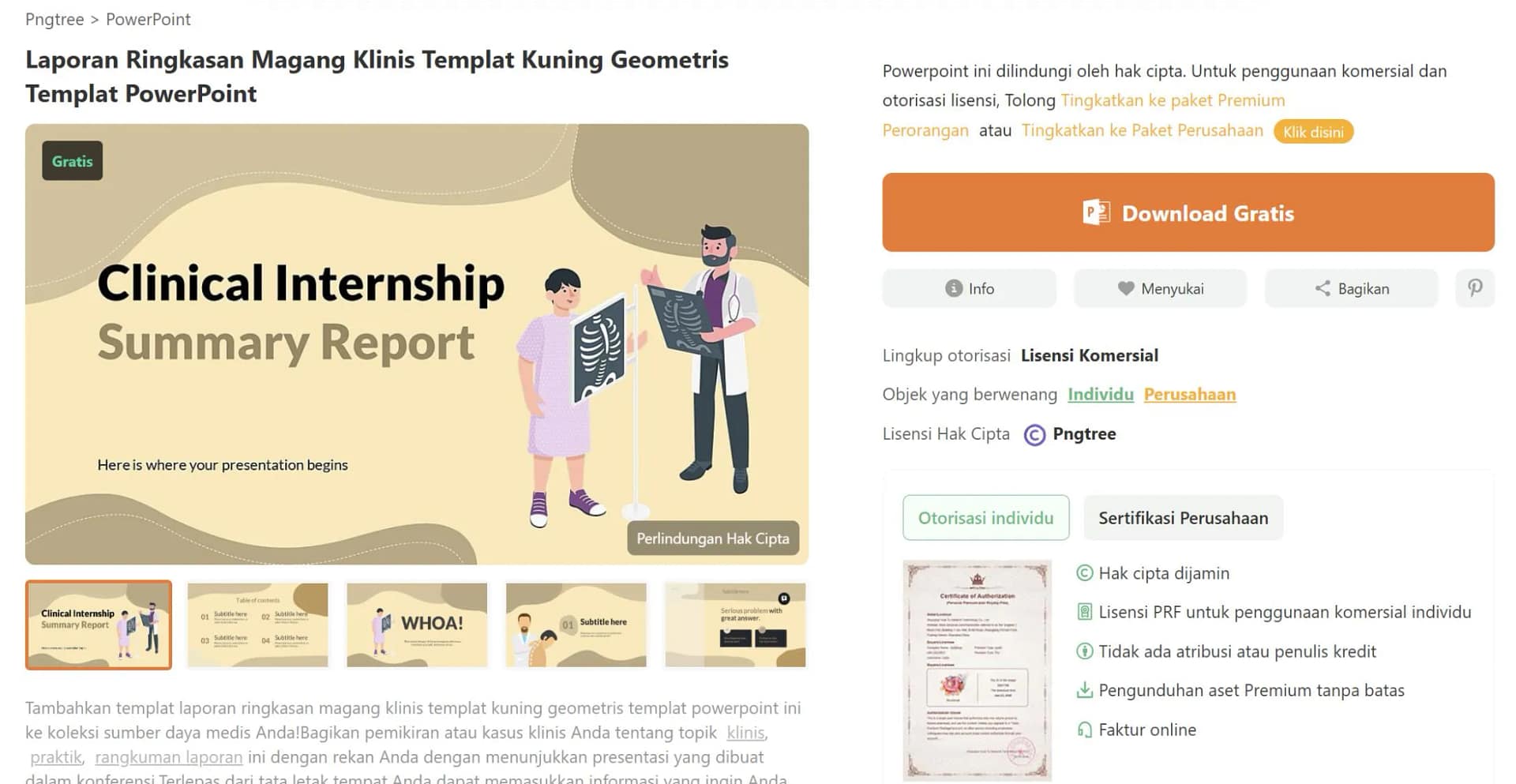Switch to Otorisasi individu tab
The image size is (1516, 784).
[985, 518]
